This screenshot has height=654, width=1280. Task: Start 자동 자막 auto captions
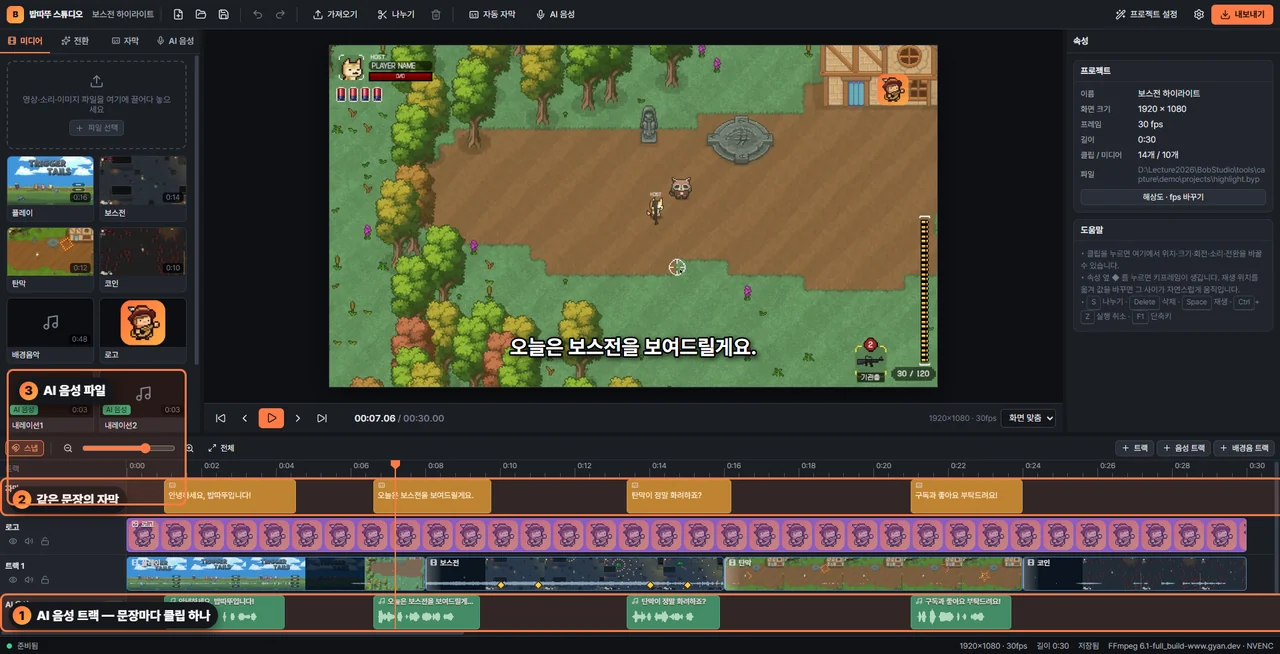(x=492, y=15)
